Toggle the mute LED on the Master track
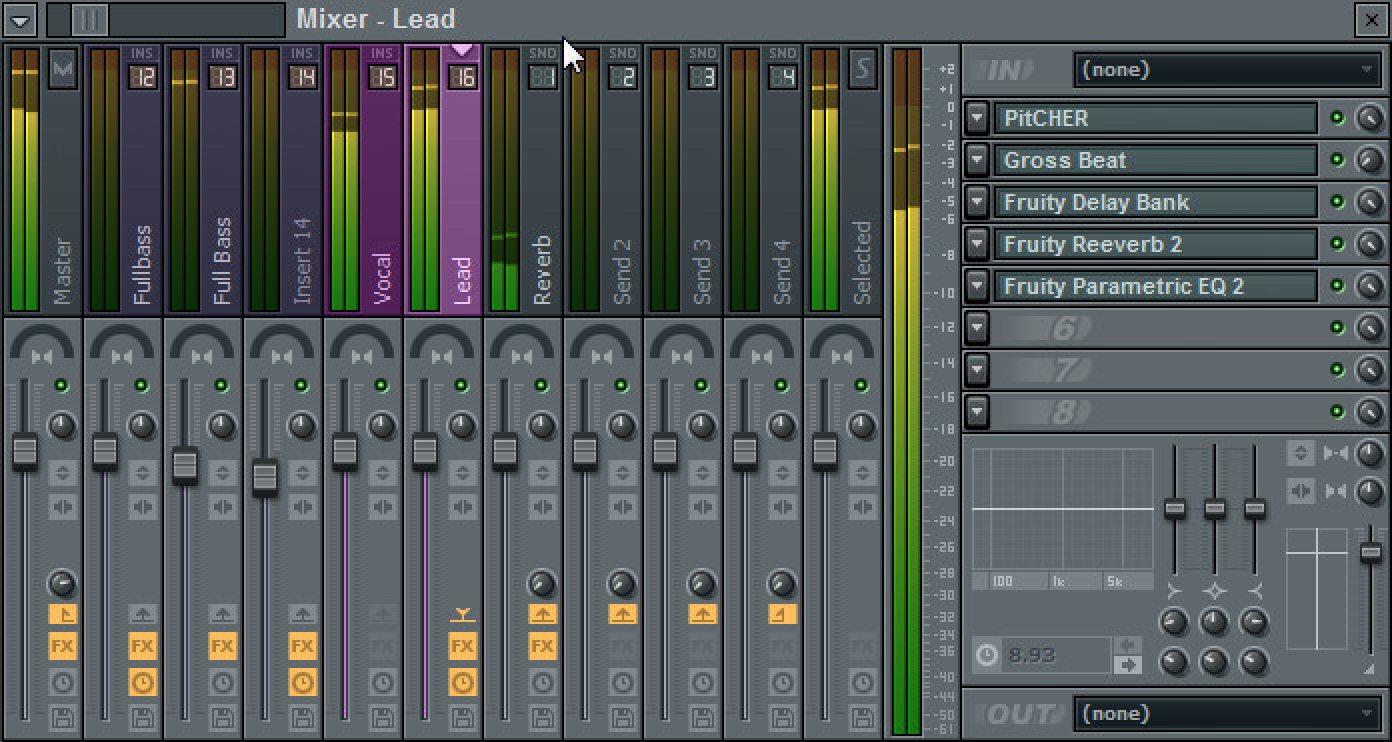Screen dimensions: 1392x742 [x=62, y=385]
